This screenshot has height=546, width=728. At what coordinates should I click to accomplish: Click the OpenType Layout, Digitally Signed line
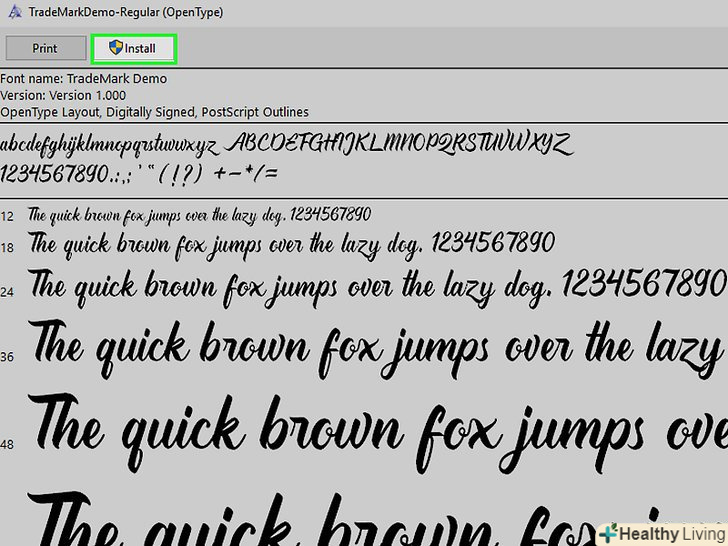155,112
